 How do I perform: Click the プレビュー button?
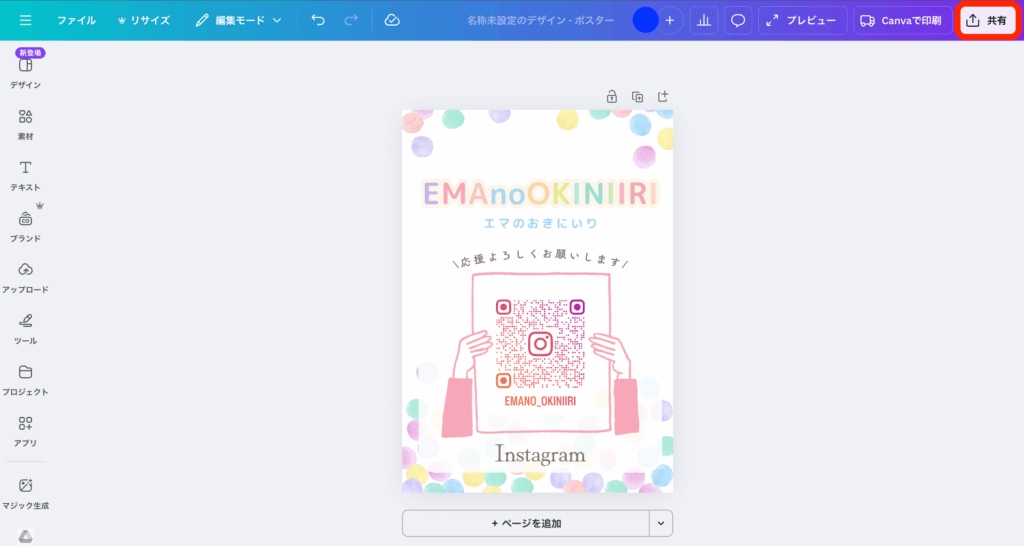click(x=803, y=20)
